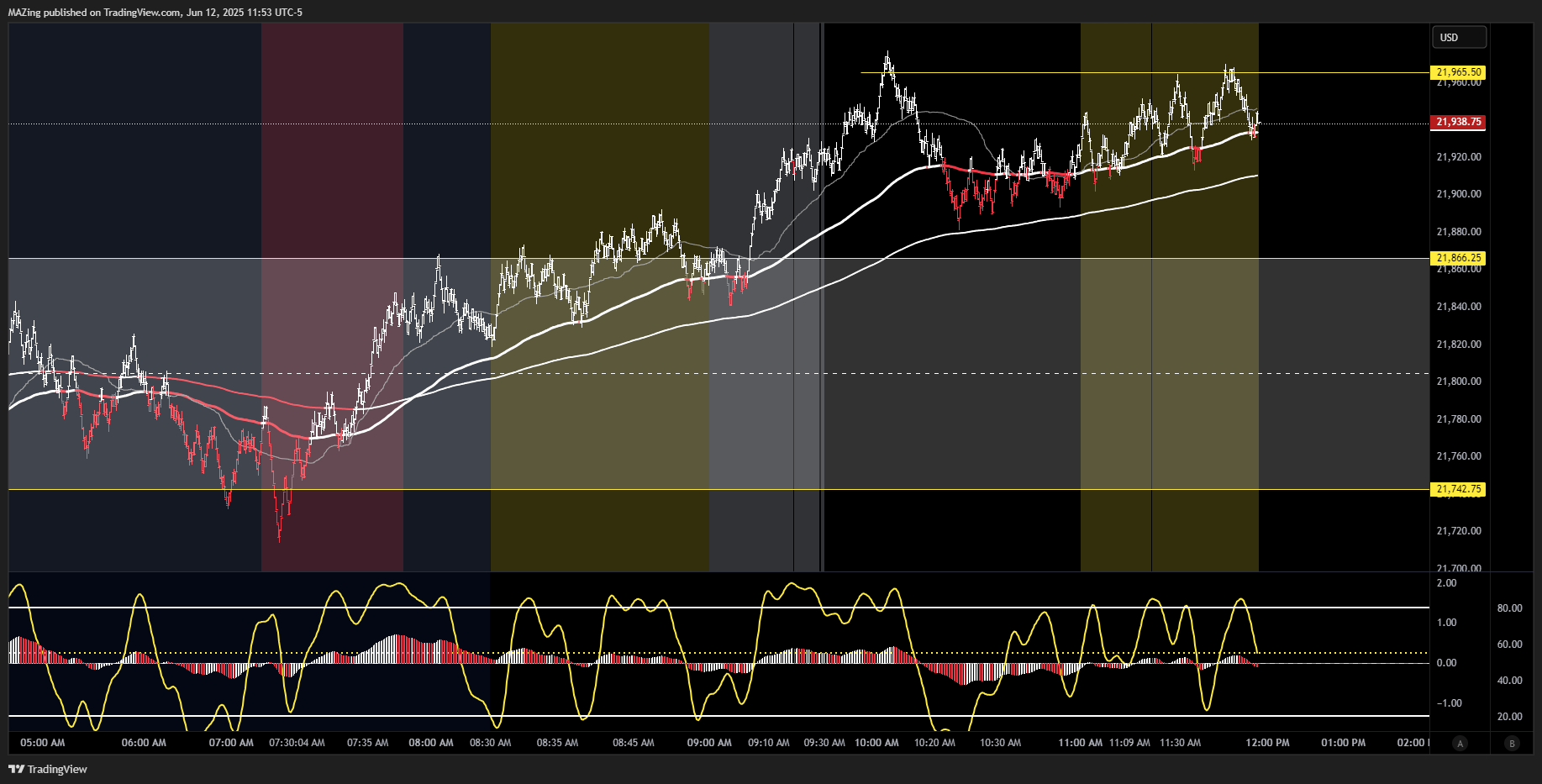Click the 08:30 AM time label
The height and width of the screenshot is (784, 1542).
point(491,743)
